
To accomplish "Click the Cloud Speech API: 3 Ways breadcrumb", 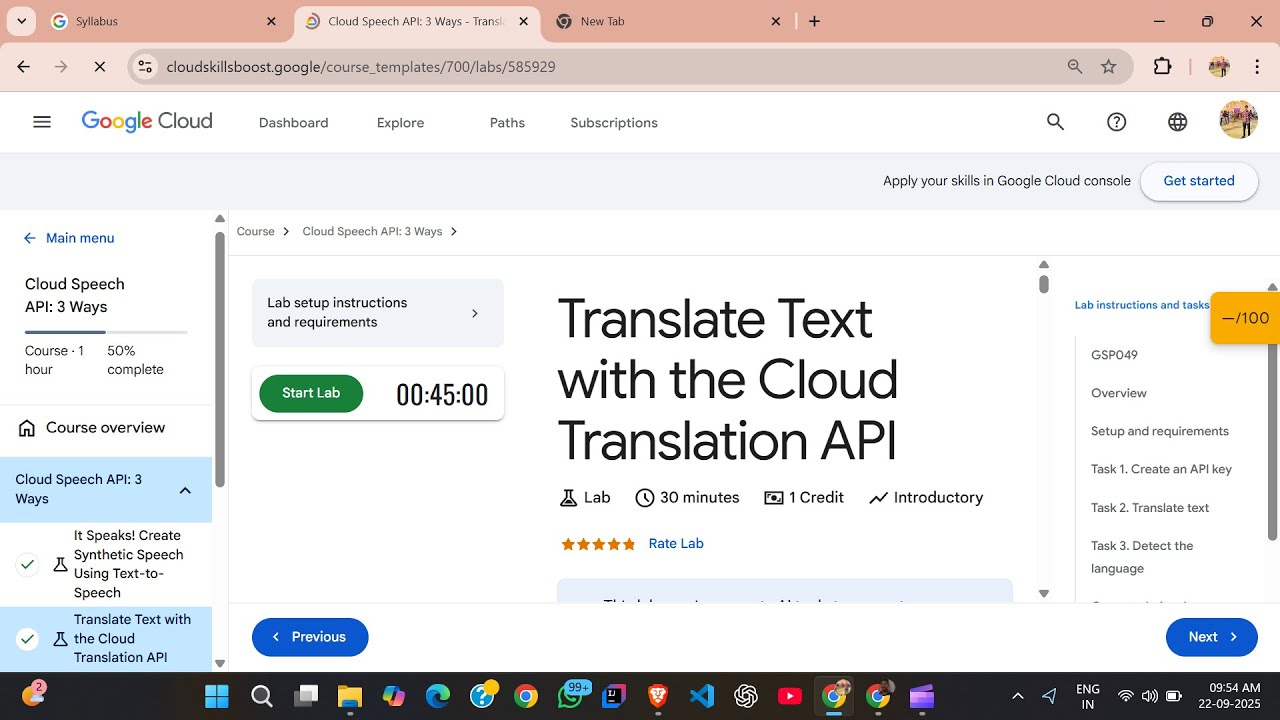I will (x=372, y=232).
